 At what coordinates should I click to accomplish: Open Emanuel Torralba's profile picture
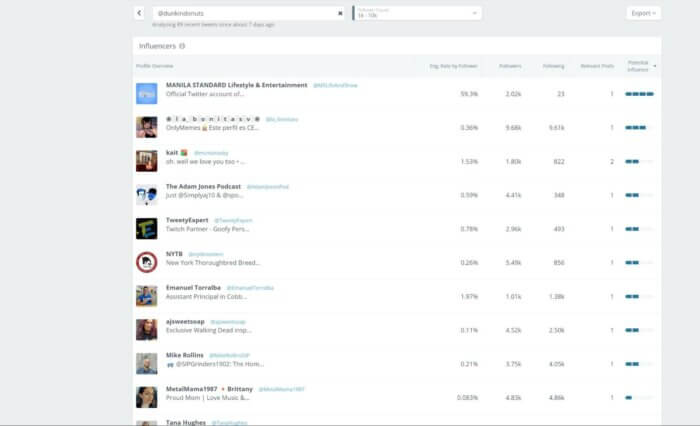point(146,296)
